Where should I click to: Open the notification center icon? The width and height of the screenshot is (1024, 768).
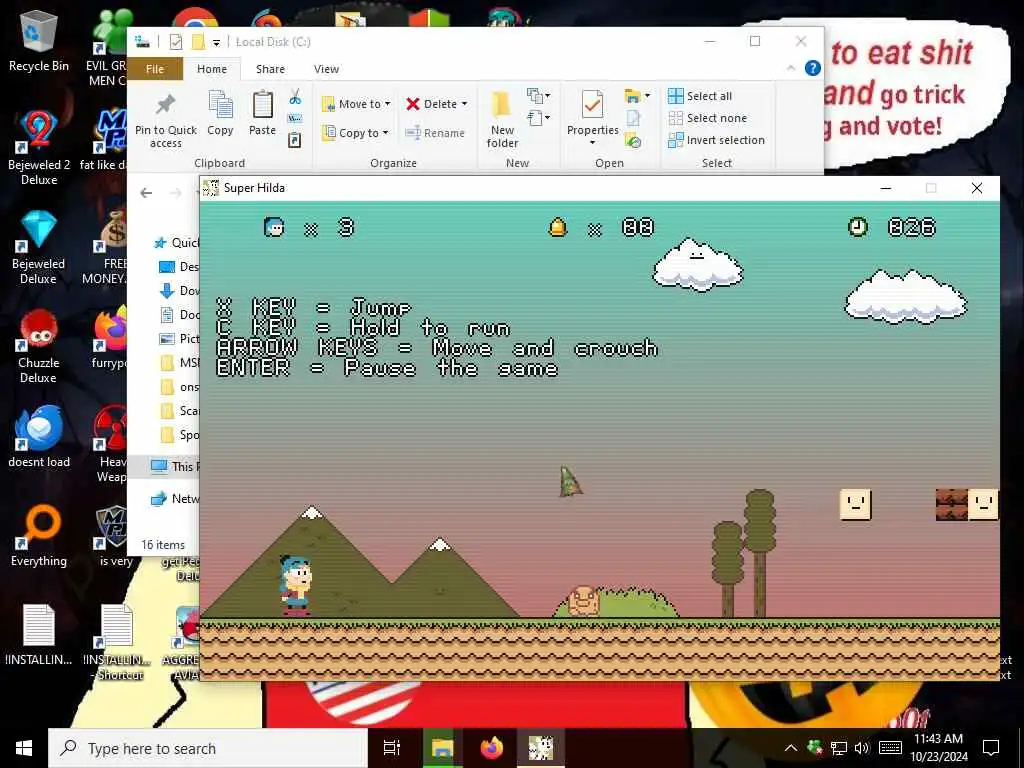(991, 748)
